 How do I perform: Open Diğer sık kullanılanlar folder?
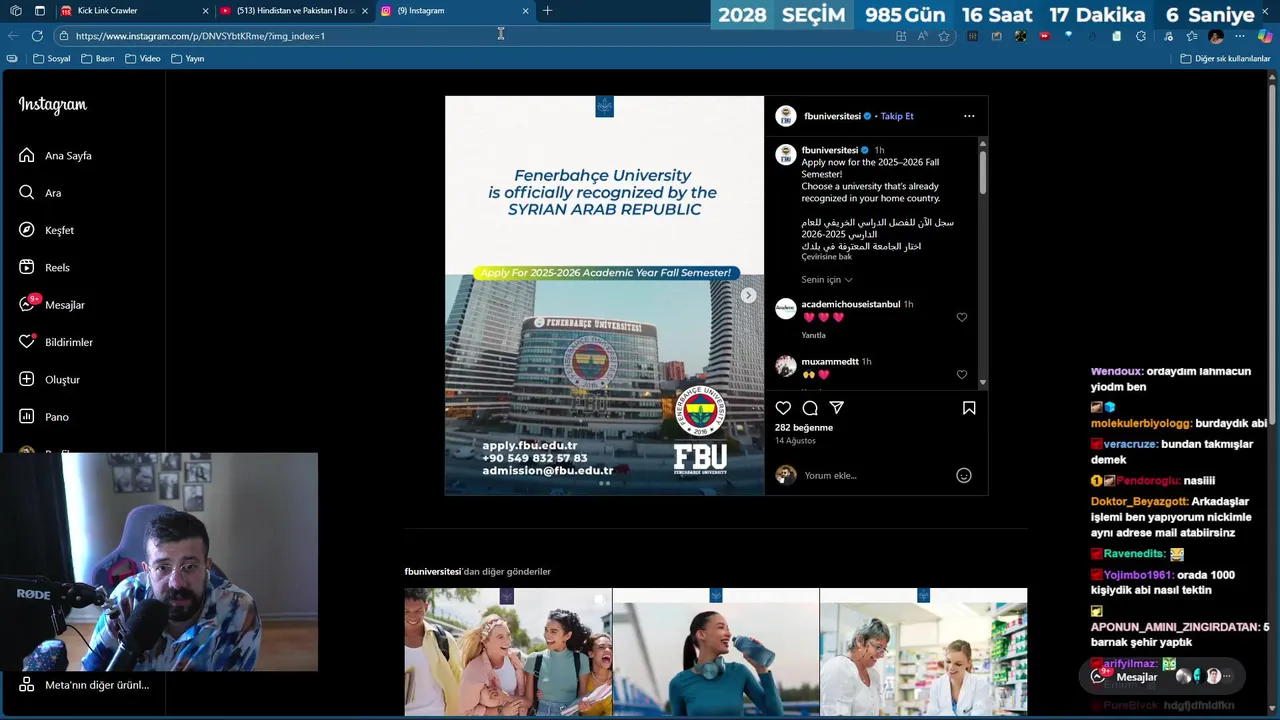coord(1225,59)
